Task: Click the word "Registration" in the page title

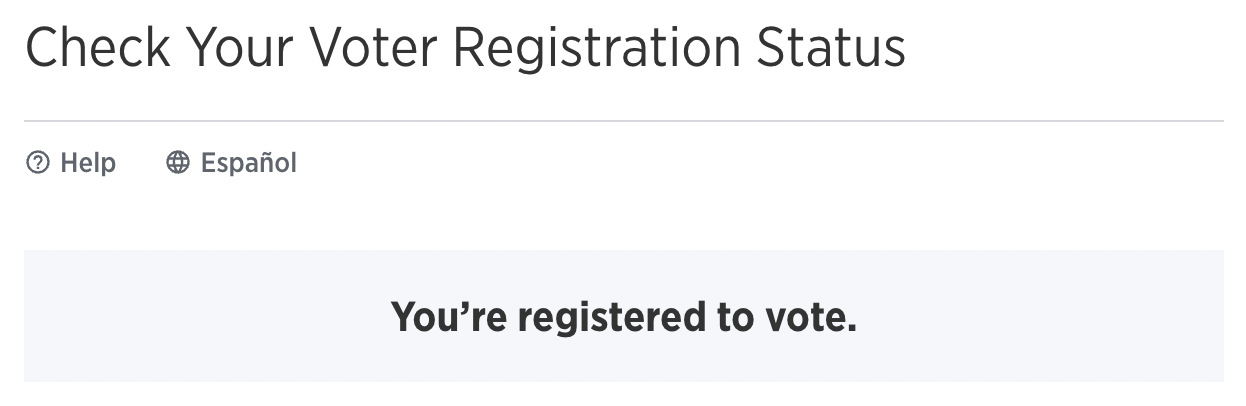Action: click(x=593, y=47)
